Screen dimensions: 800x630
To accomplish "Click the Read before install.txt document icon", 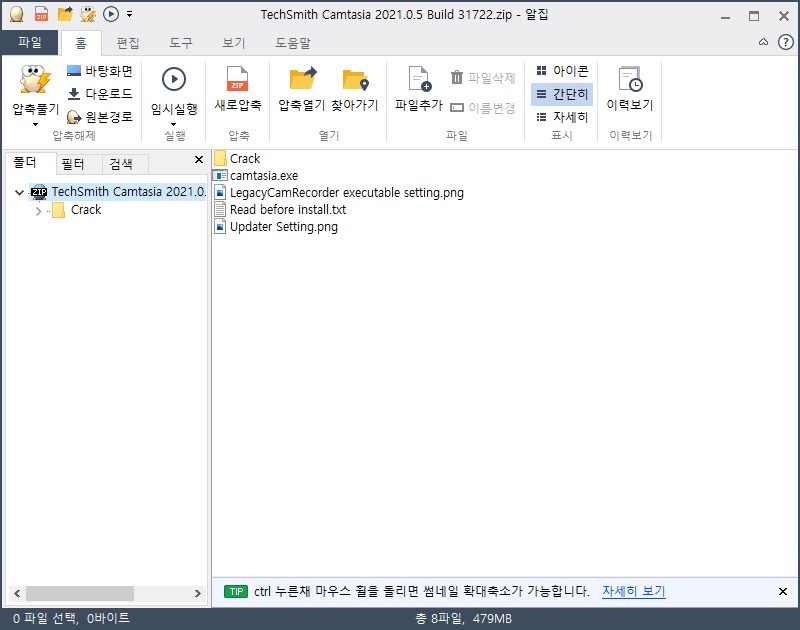I will pos(220,210).
